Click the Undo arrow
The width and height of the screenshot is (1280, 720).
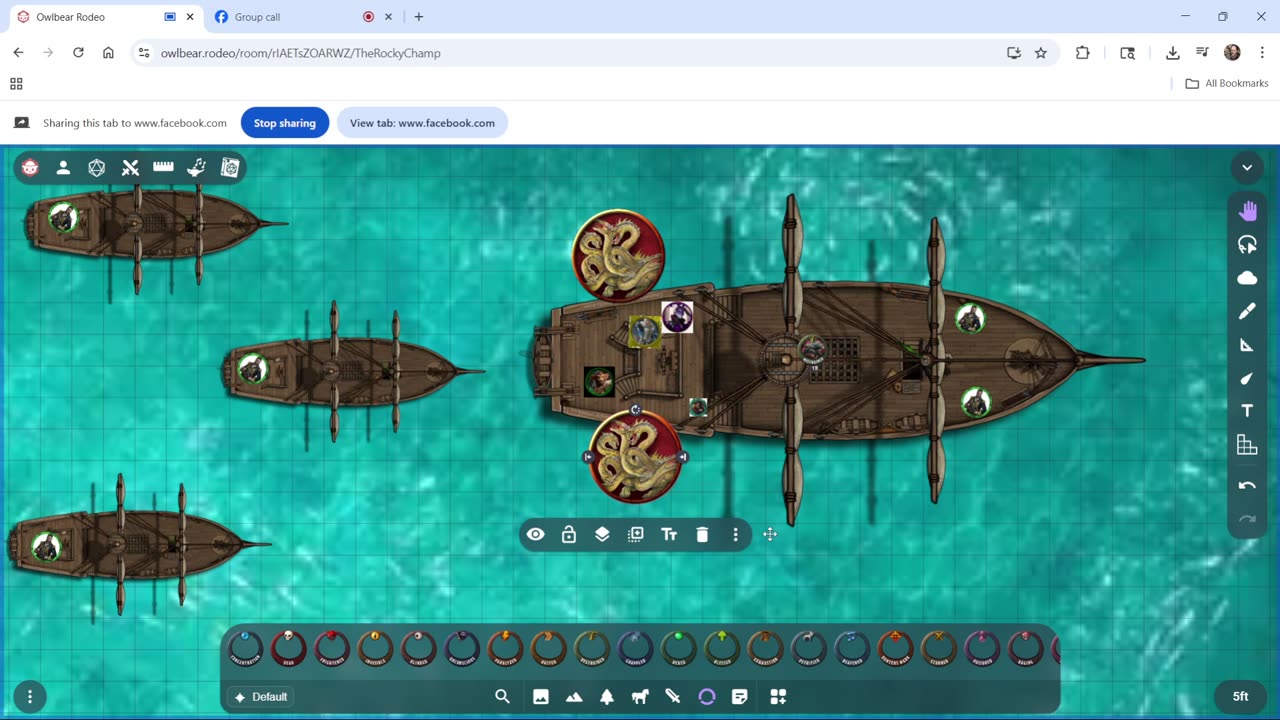[x=1247, y=486]
